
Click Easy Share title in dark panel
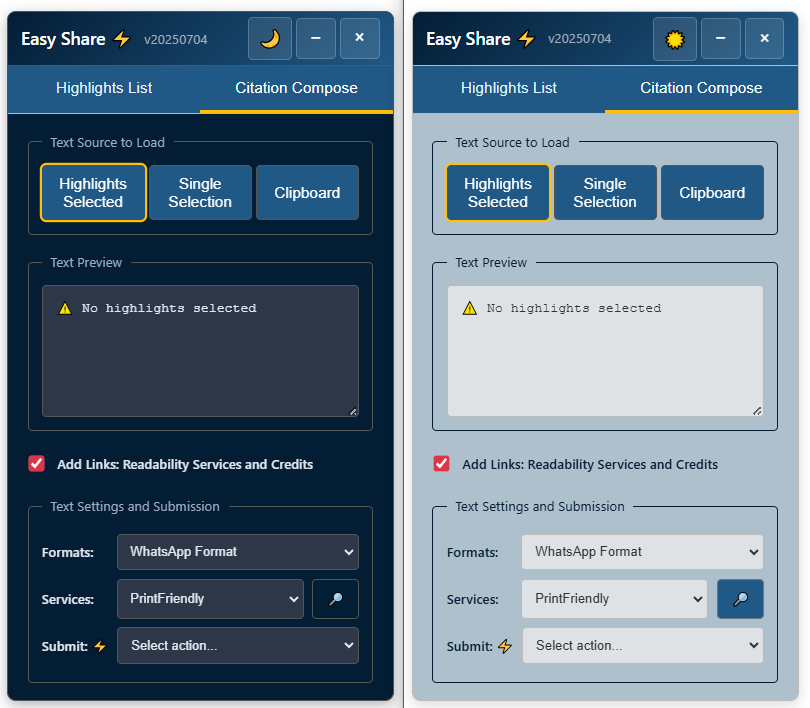click(63, 39)
